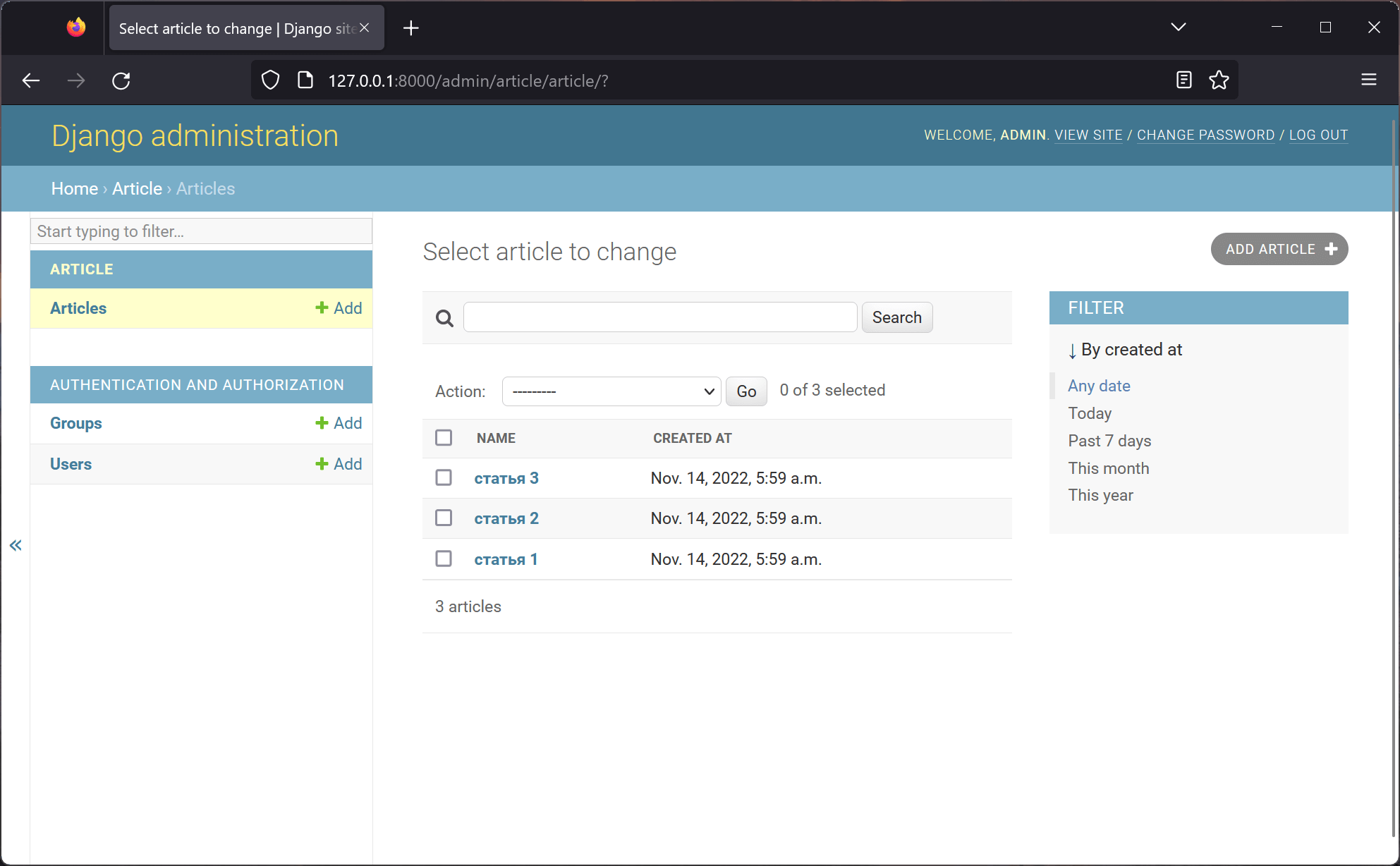Collapse the By created at filter
This screenshot has height=866, width=1400.
[1124, 350]
